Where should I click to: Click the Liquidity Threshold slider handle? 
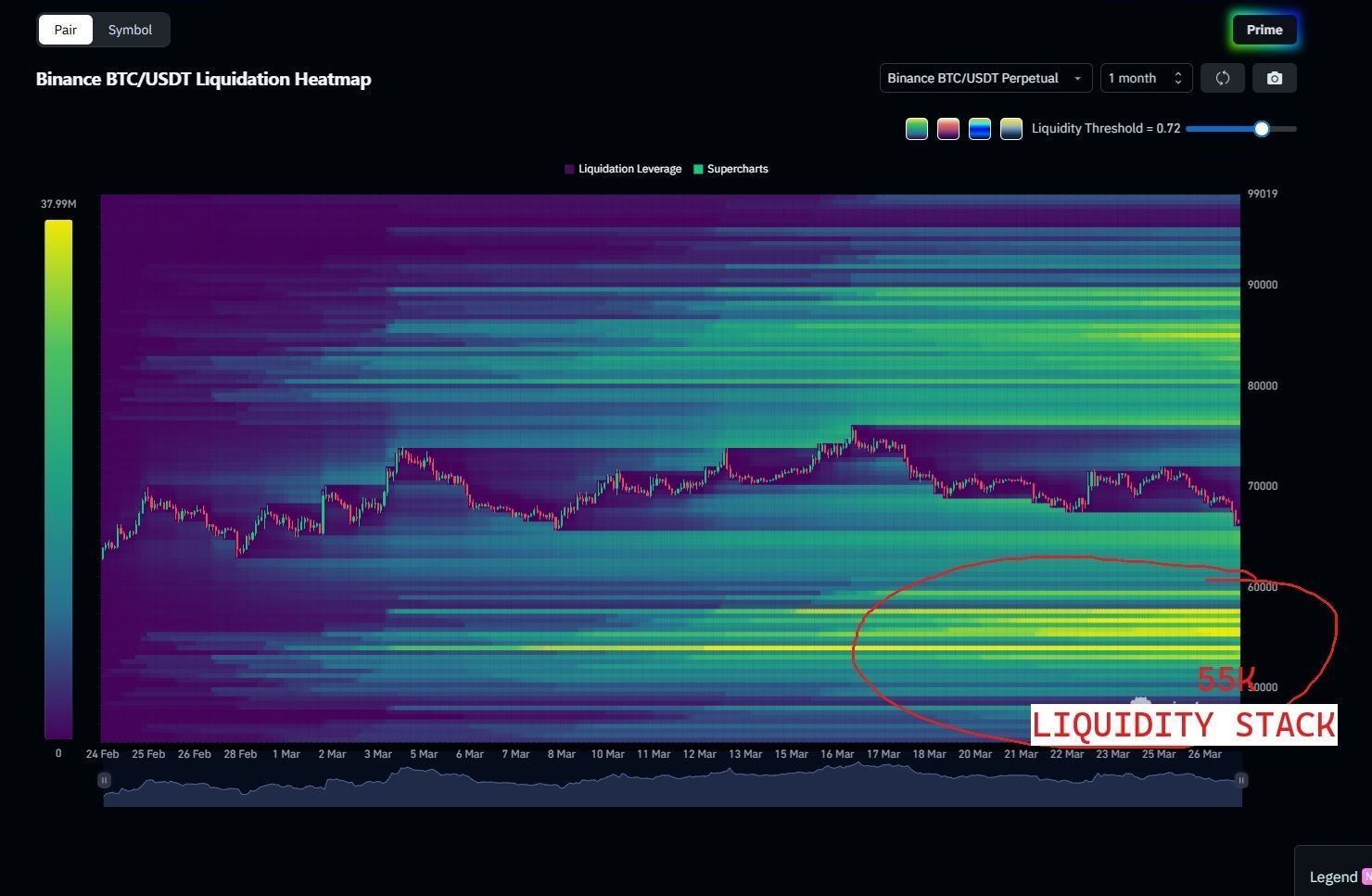point(1262,129)
